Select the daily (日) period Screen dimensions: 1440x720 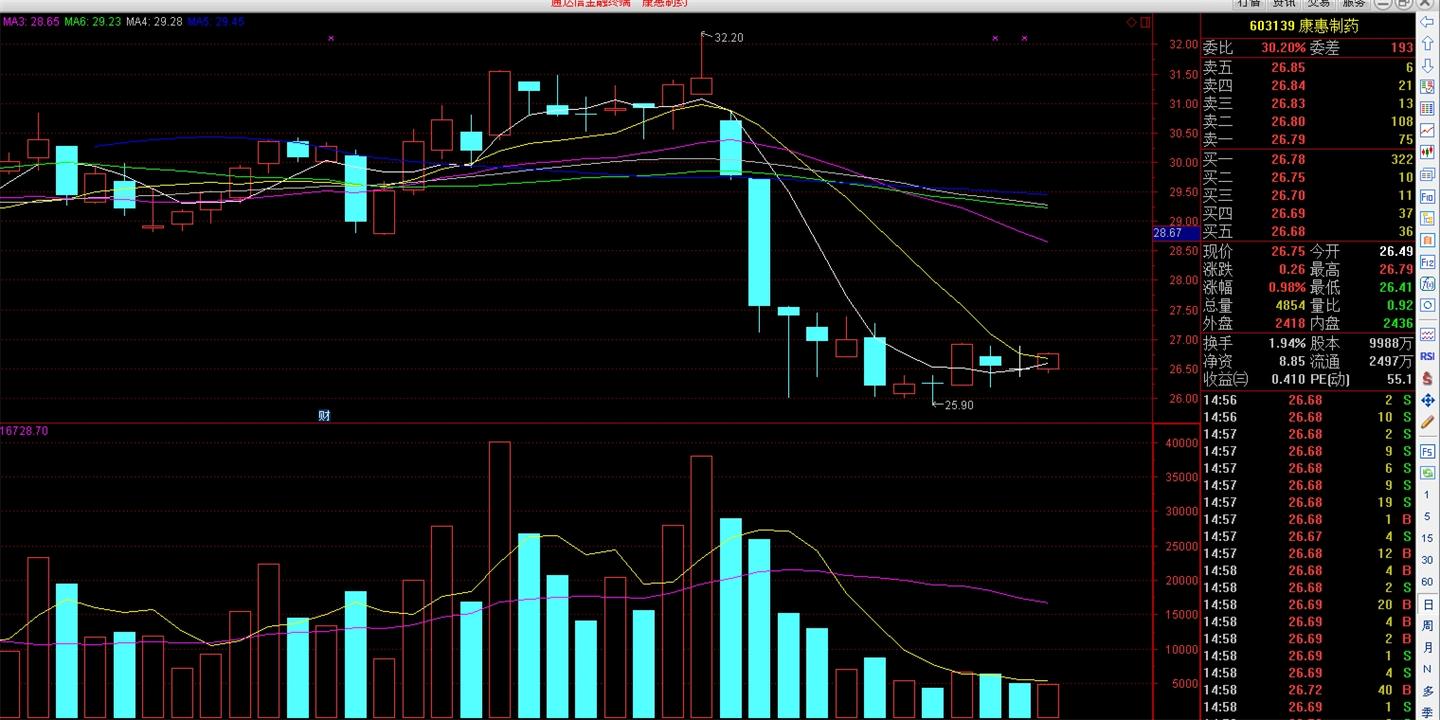pyautogui.click(x=1428, y=604)
